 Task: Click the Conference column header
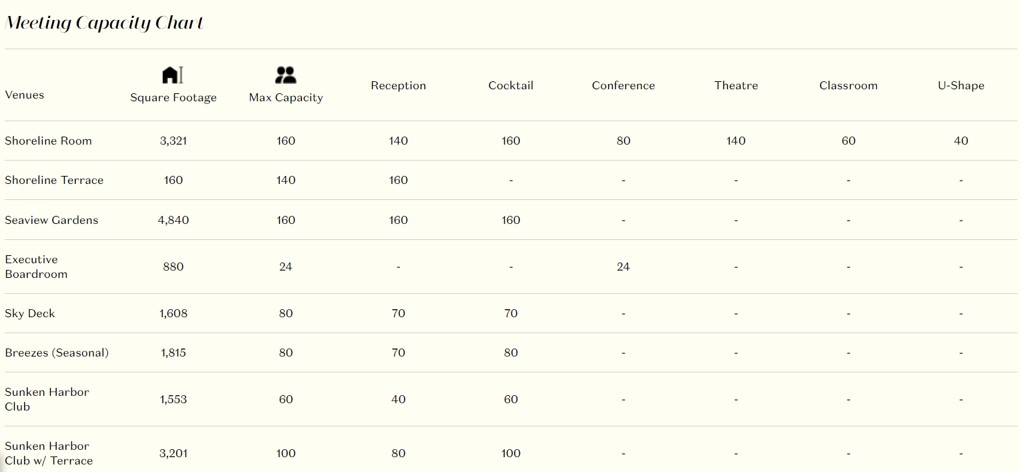tap(623, 85)
